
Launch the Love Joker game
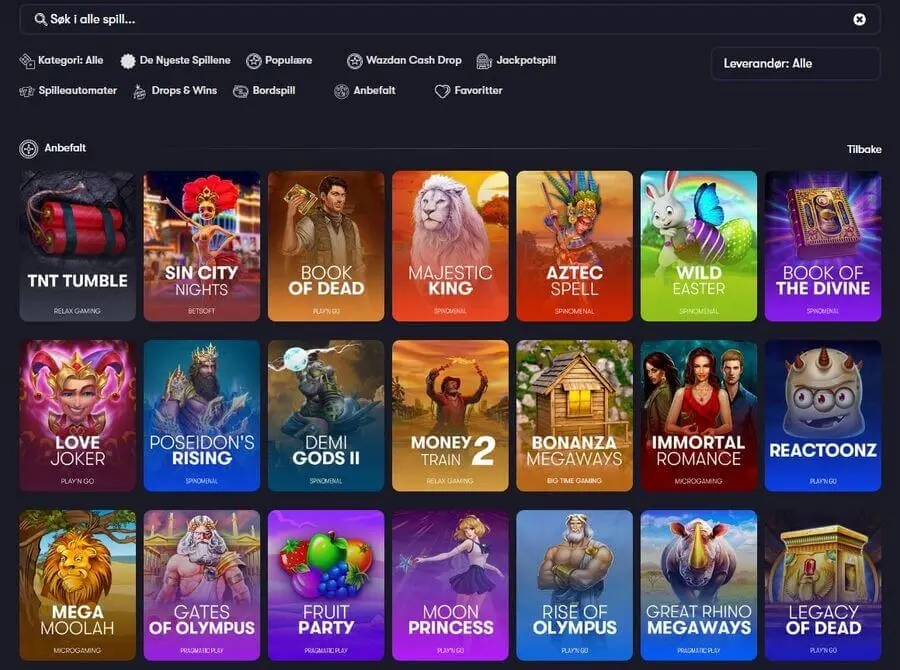click(x=77, y=416)
